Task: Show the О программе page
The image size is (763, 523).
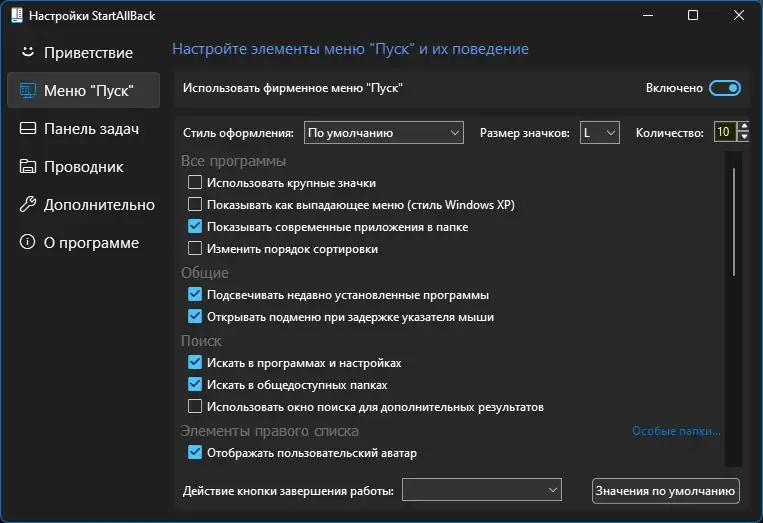Action: [83, 242]
